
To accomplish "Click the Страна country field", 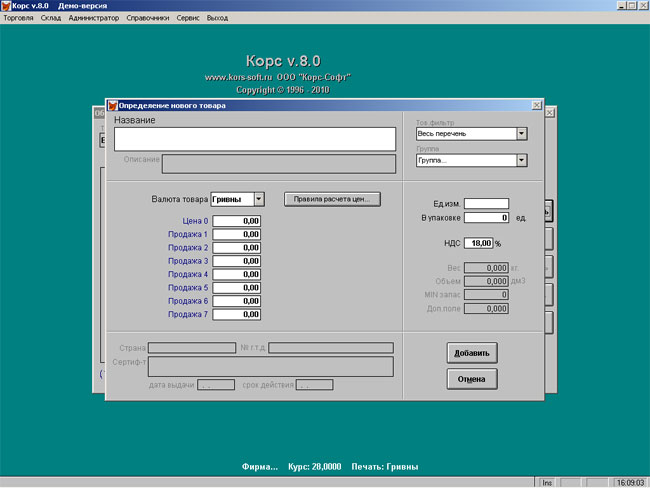I will point(192,347).
